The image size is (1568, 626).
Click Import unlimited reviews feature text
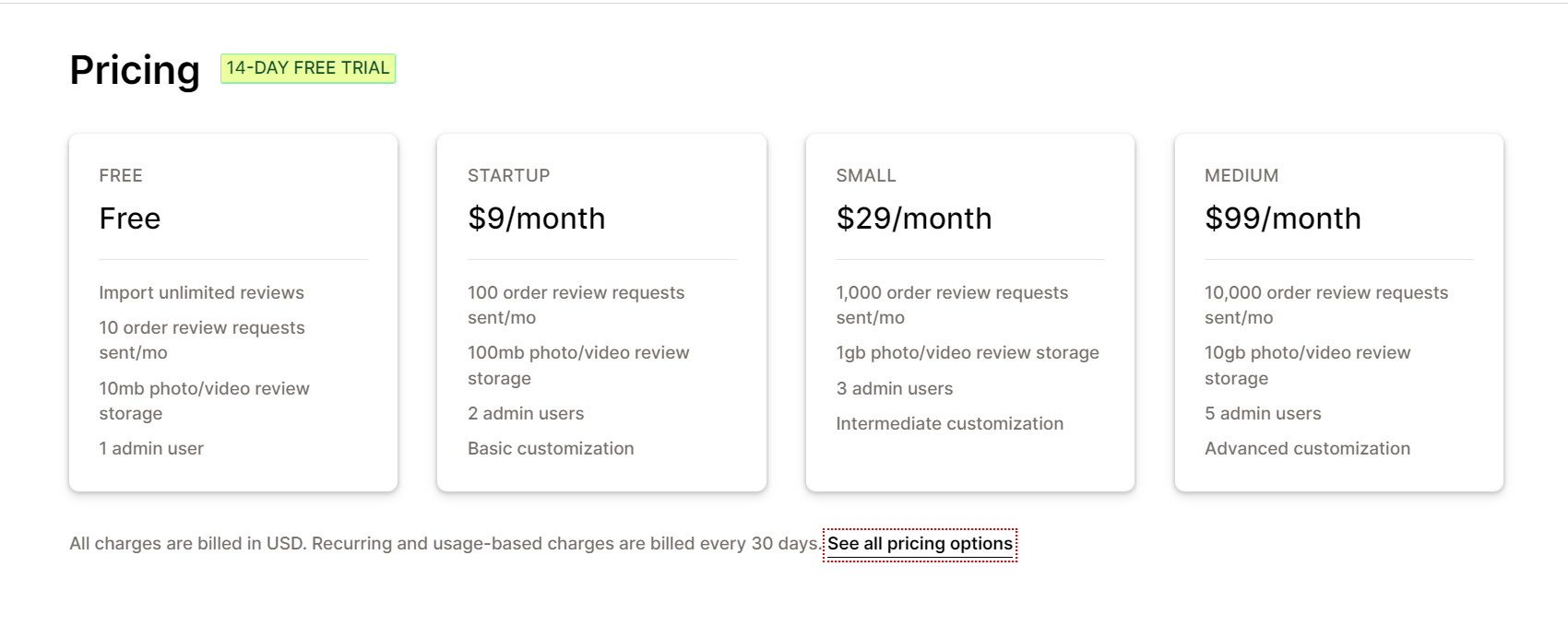pyautogui.click(x=201, y=292)
